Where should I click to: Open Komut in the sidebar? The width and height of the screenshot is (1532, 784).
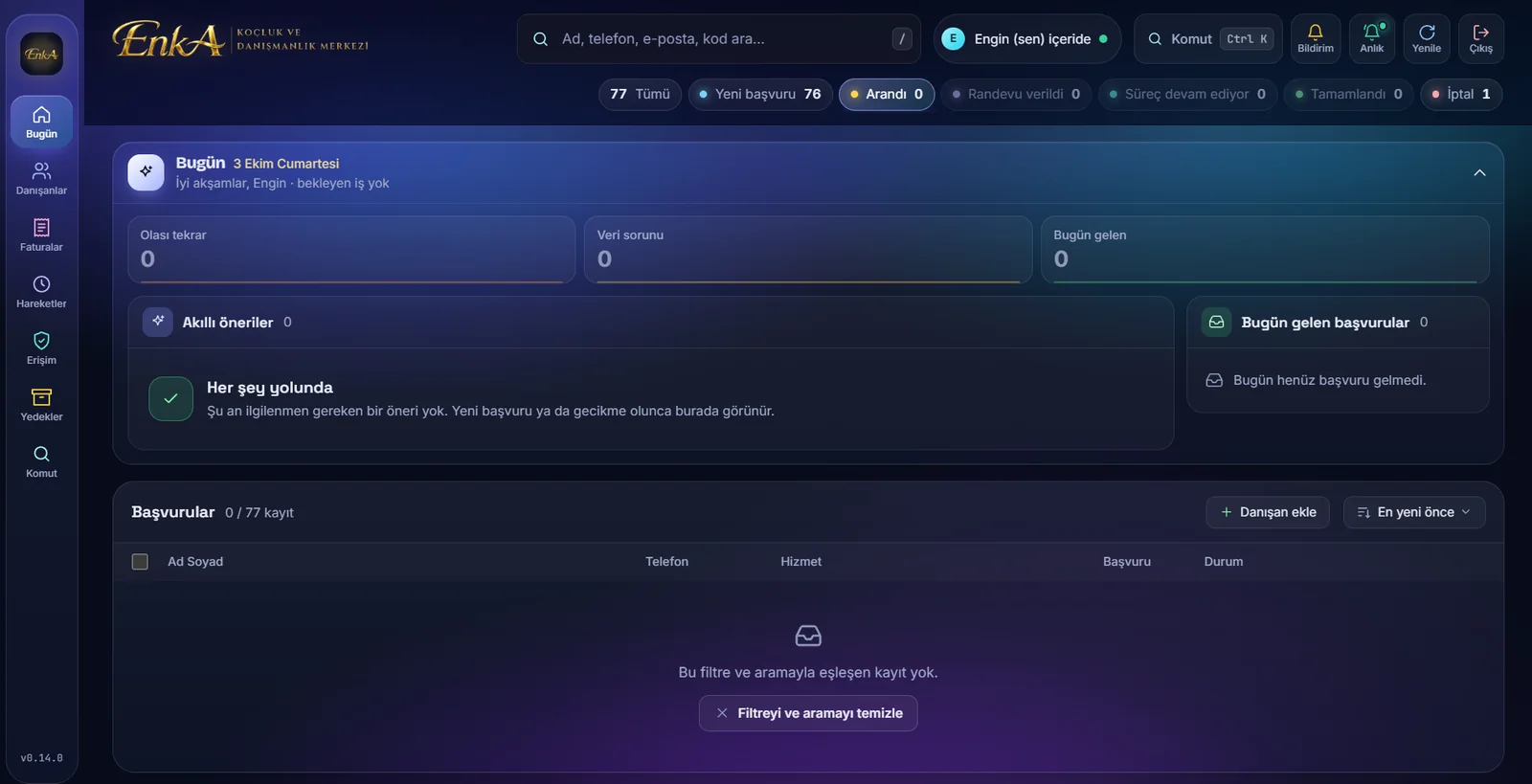[41, 460]
